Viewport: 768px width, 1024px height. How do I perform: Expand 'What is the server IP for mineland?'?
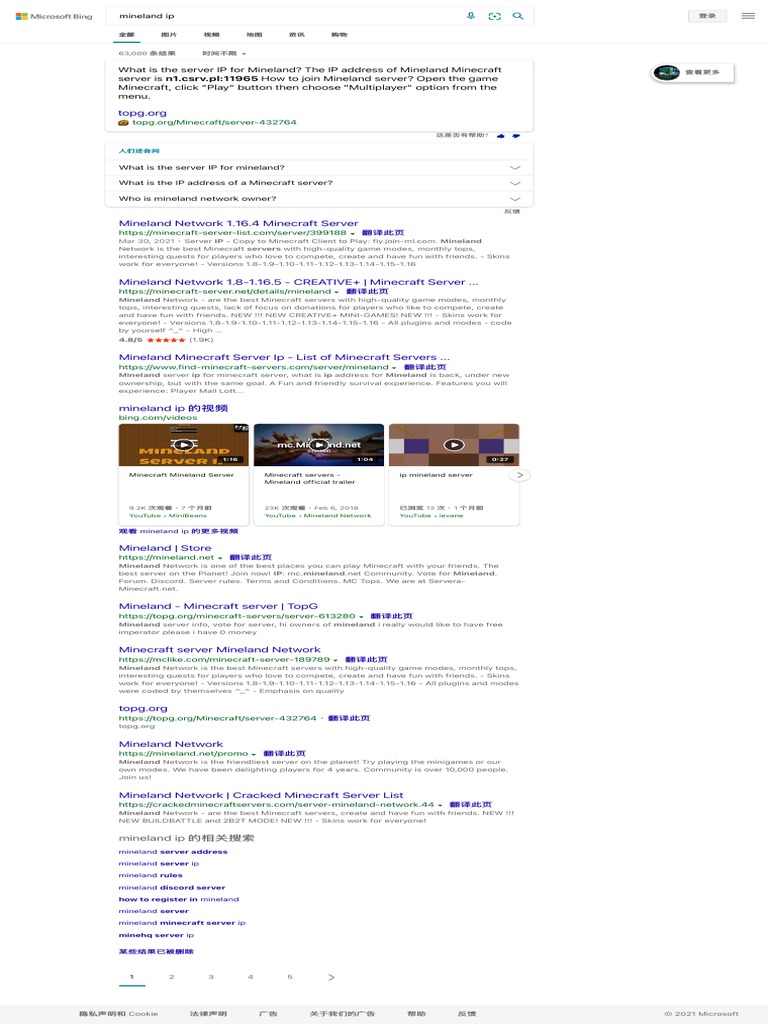319,167
